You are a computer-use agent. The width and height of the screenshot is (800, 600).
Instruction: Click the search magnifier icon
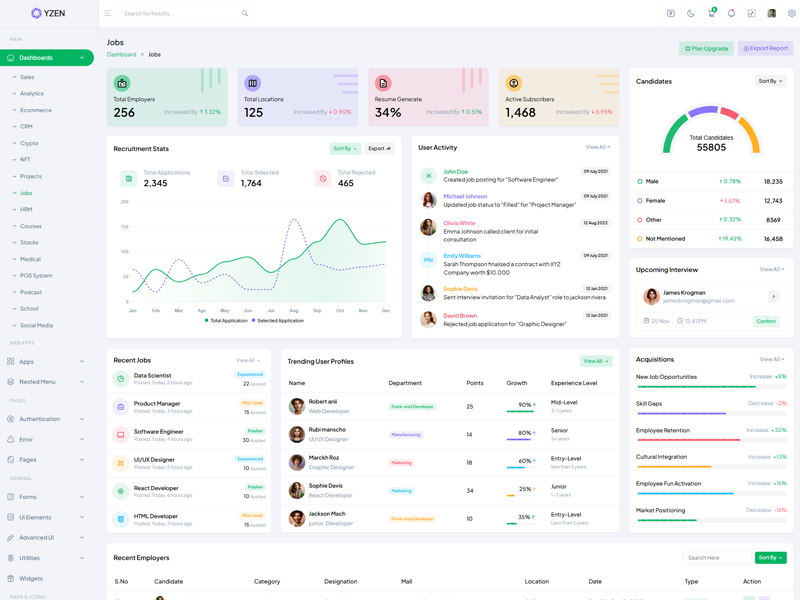(x=244, y=13)
